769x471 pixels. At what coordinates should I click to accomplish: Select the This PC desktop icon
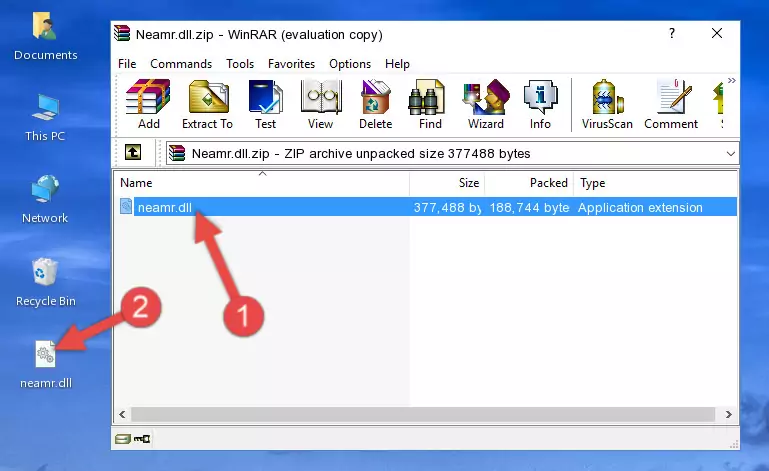tap(45, 118)
